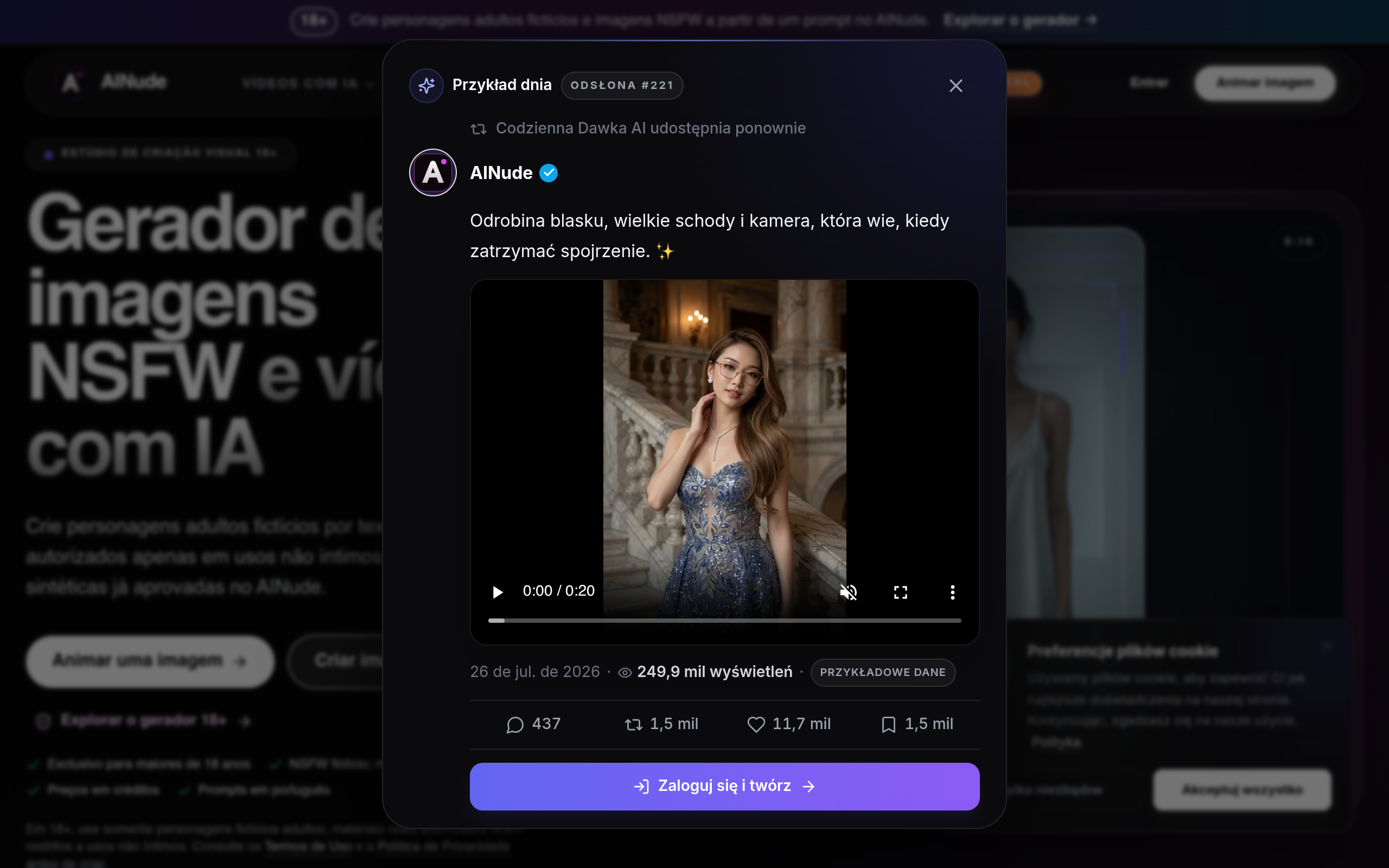
Task: Close the Przykład dnia dialog
Action: coord(955,86)
